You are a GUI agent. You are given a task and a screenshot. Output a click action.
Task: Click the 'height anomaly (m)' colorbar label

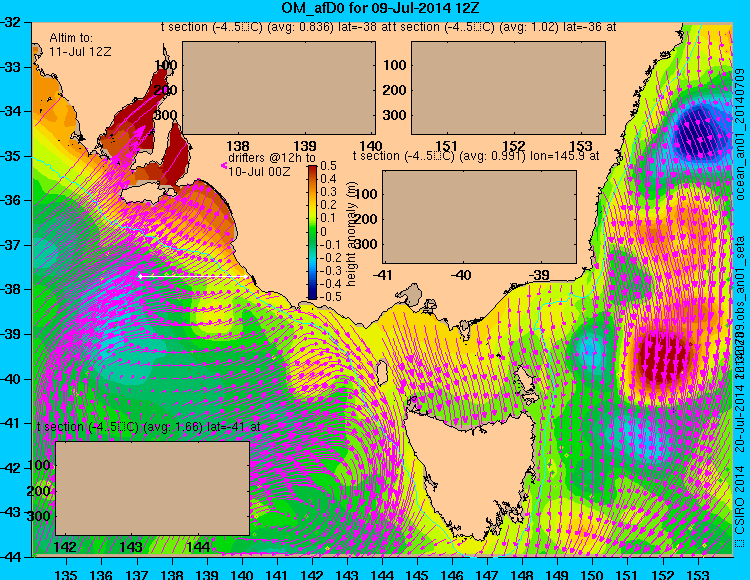[351, 234]
